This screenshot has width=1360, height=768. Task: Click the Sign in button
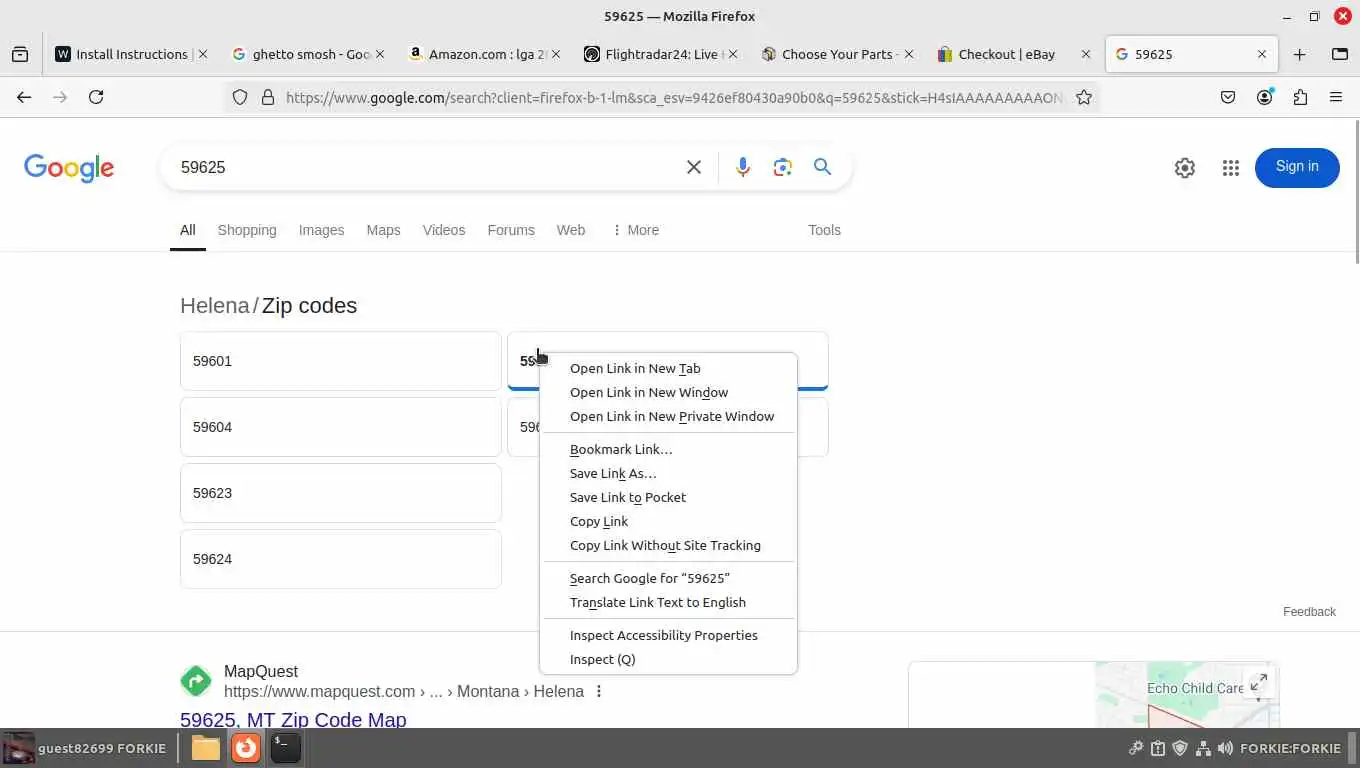click(x=1297, y=167)
